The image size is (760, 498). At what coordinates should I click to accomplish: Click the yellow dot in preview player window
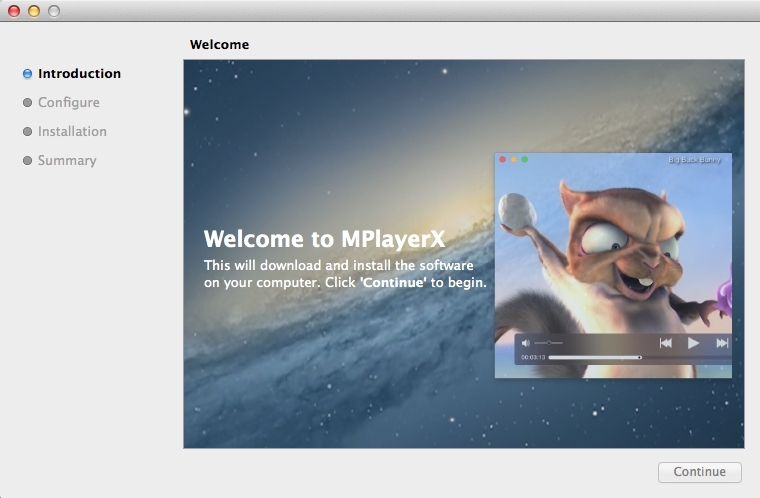(x=514, y=160)
